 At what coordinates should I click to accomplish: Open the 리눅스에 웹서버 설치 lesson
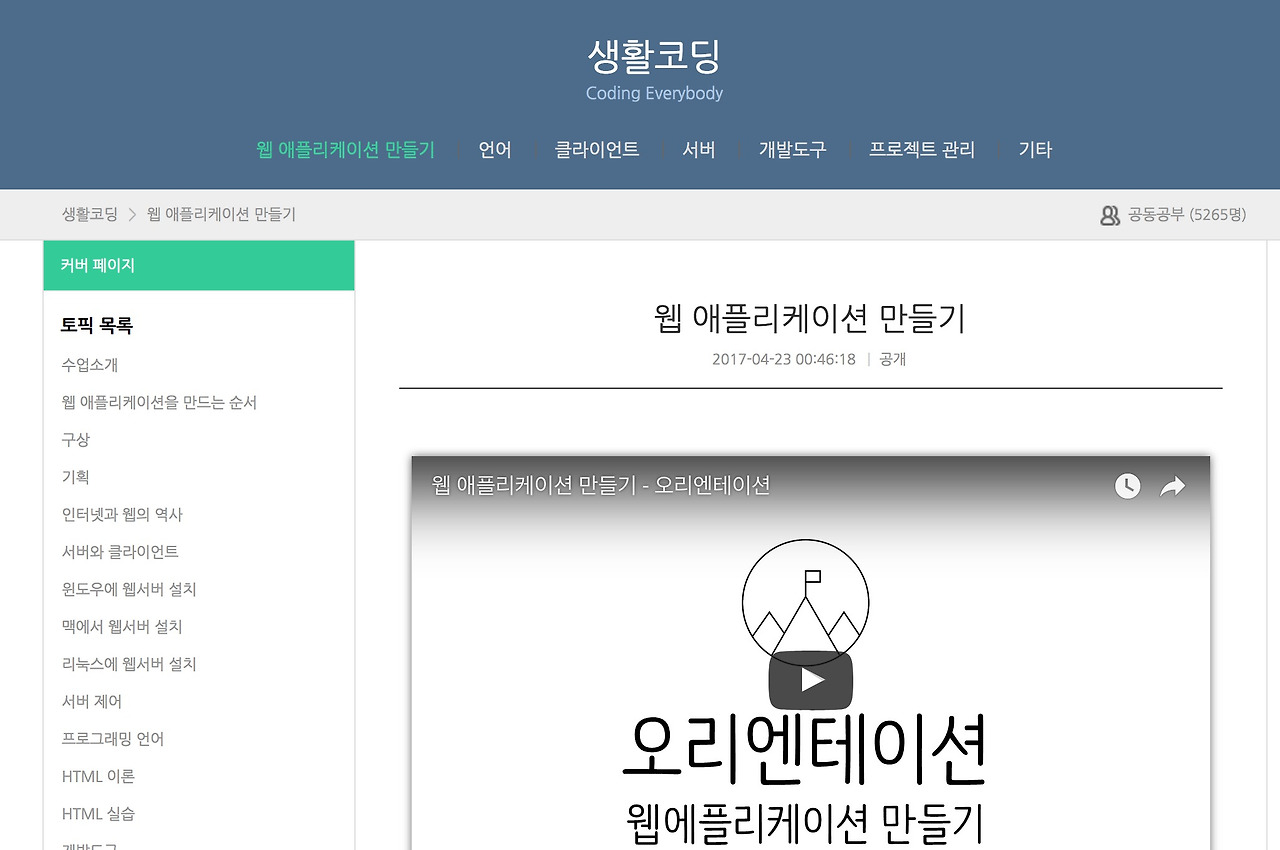(x=128, y=664)
